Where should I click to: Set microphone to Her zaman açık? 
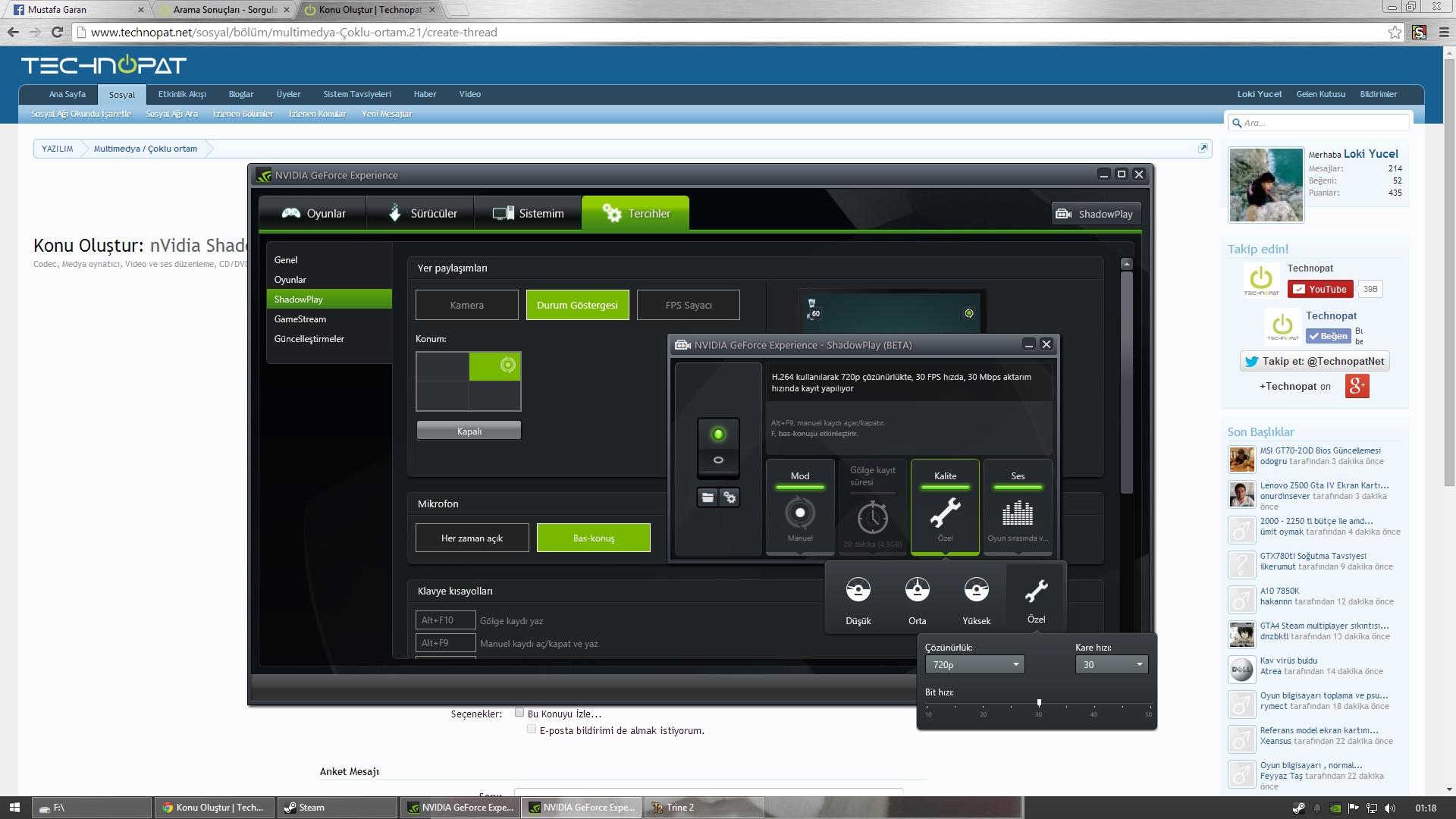pyautogui.click(x=472, y=538)
